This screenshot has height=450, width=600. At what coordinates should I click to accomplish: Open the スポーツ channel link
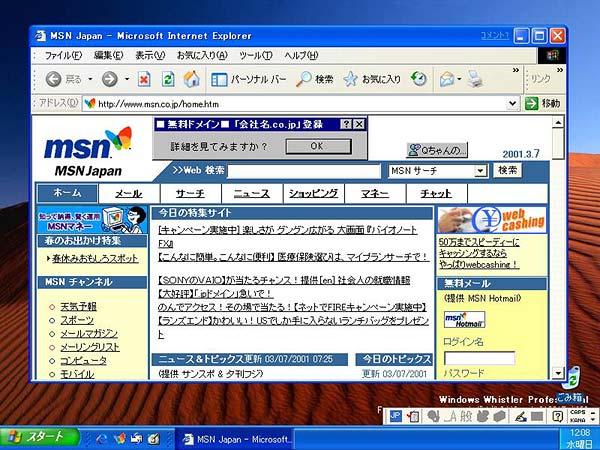click(77, 320)
